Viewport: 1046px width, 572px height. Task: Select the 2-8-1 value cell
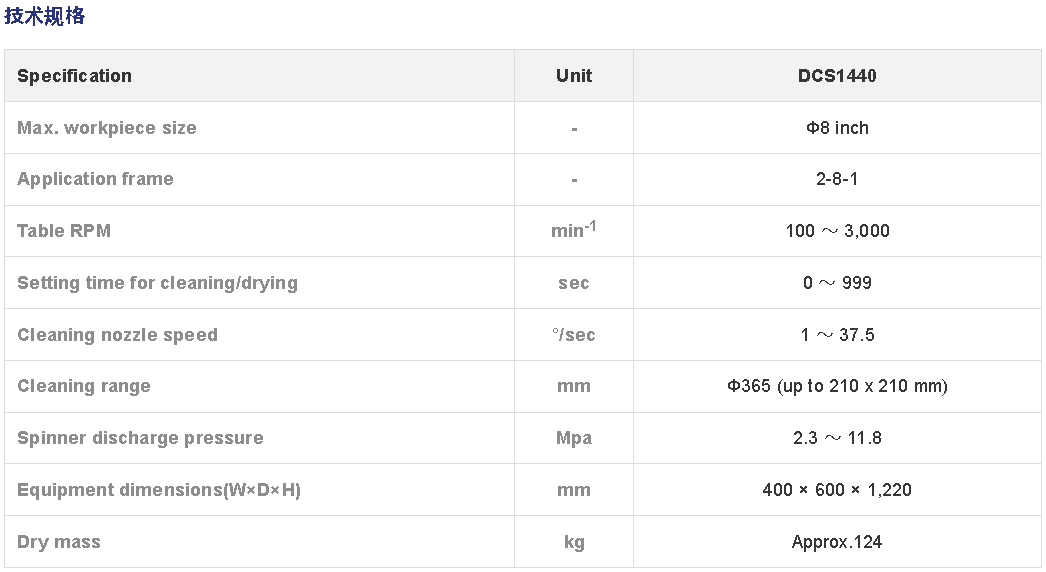click(x=837, y=179)
